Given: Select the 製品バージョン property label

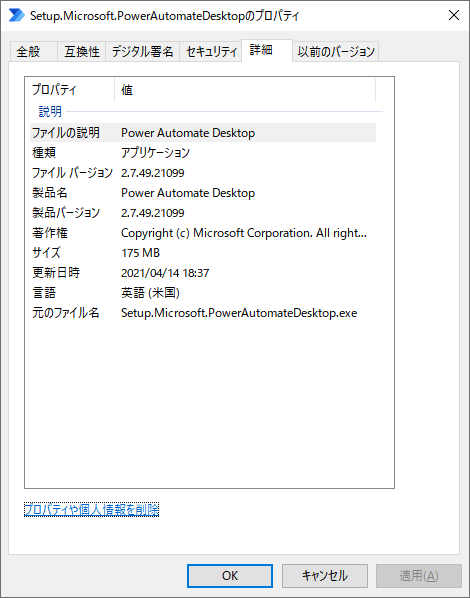Looking at the screenshot, I should click(66, 213).
